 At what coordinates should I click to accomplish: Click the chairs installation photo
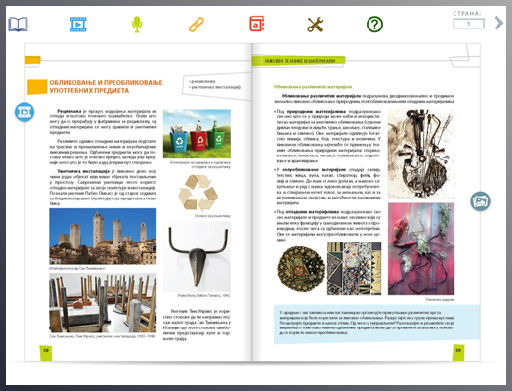click(103, 303)
